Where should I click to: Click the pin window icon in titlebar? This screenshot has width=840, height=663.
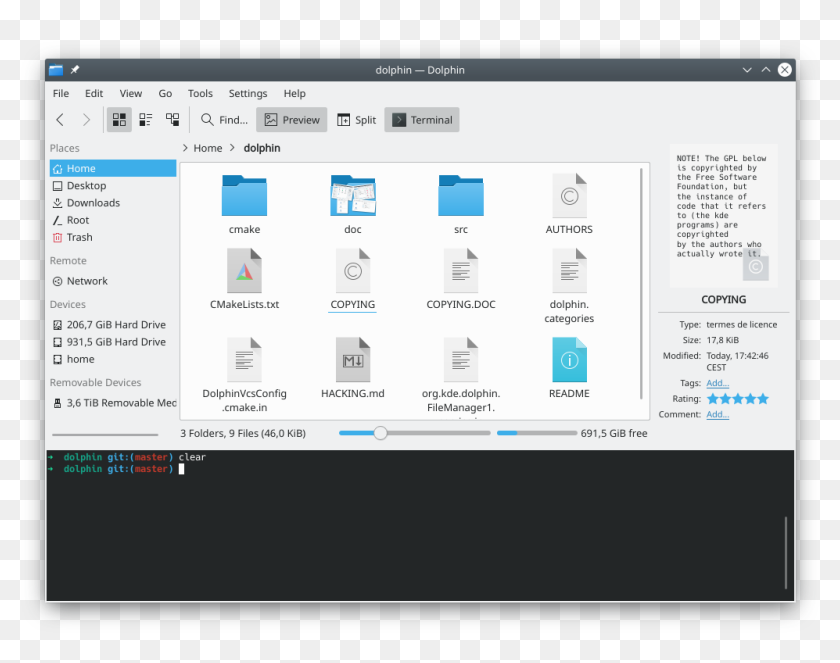tap(74, 70)
